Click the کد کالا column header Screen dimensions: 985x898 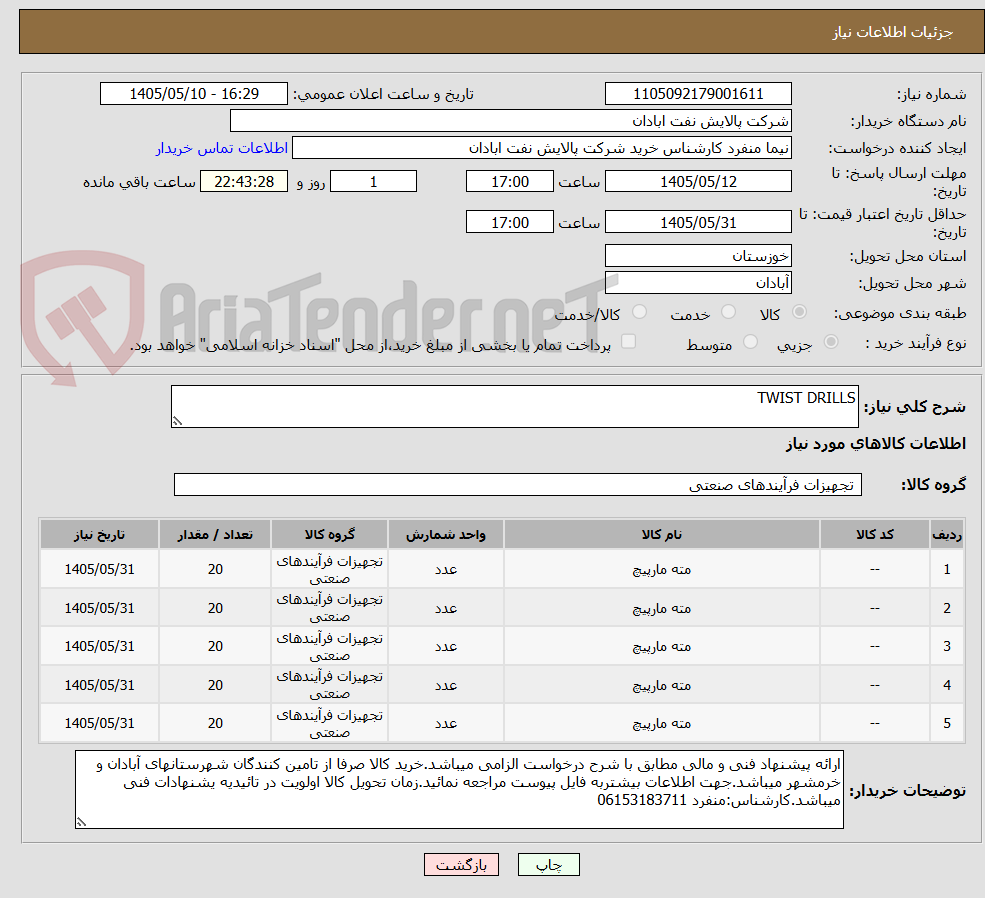pos(874,534)
